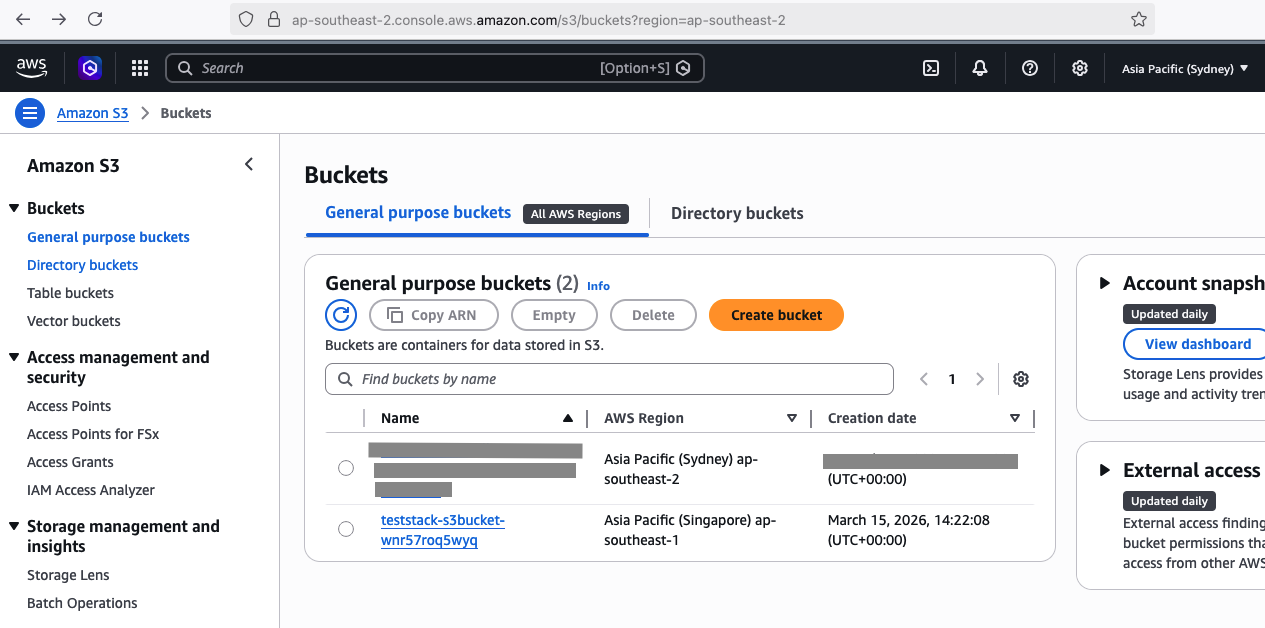Open the Asia Pacific (Sydney) region dropdown
The width and height of the screenshot is (1265, 628).
pyautogui.click(x=1185, y=69)
